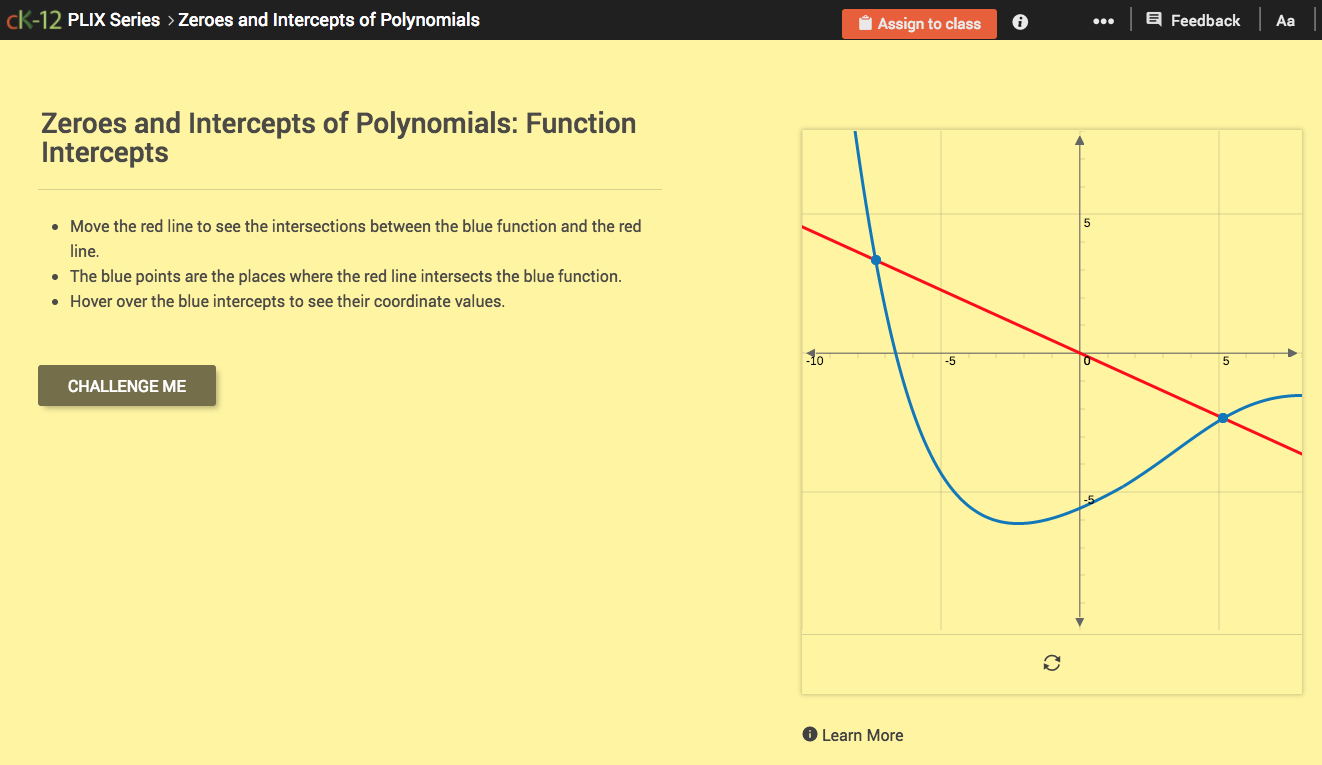Click the Feedback speech-bubble icon
The image size is (1322, 765).
click(x=1155, y=19)
